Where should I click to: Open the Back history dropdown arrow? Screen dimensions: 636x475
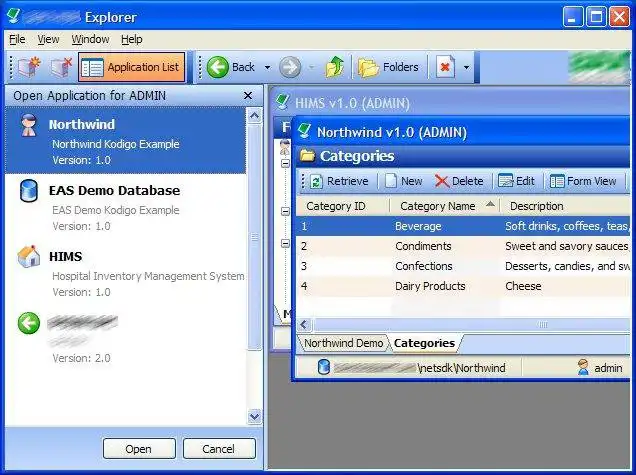[x=267, y=67]
